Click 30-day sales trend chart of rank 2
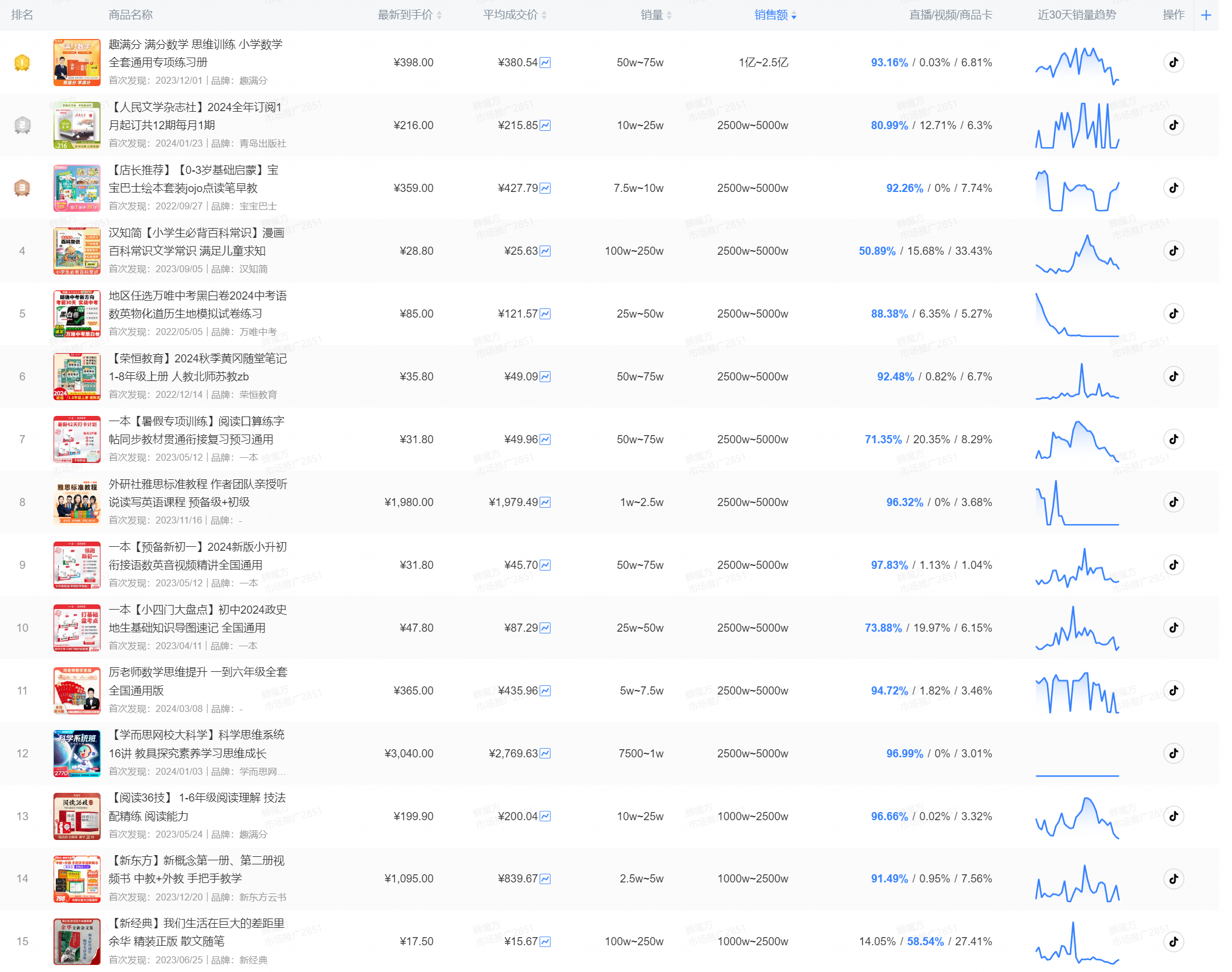This screenshot has height=972, width=1232. (x=1077, y=126)
